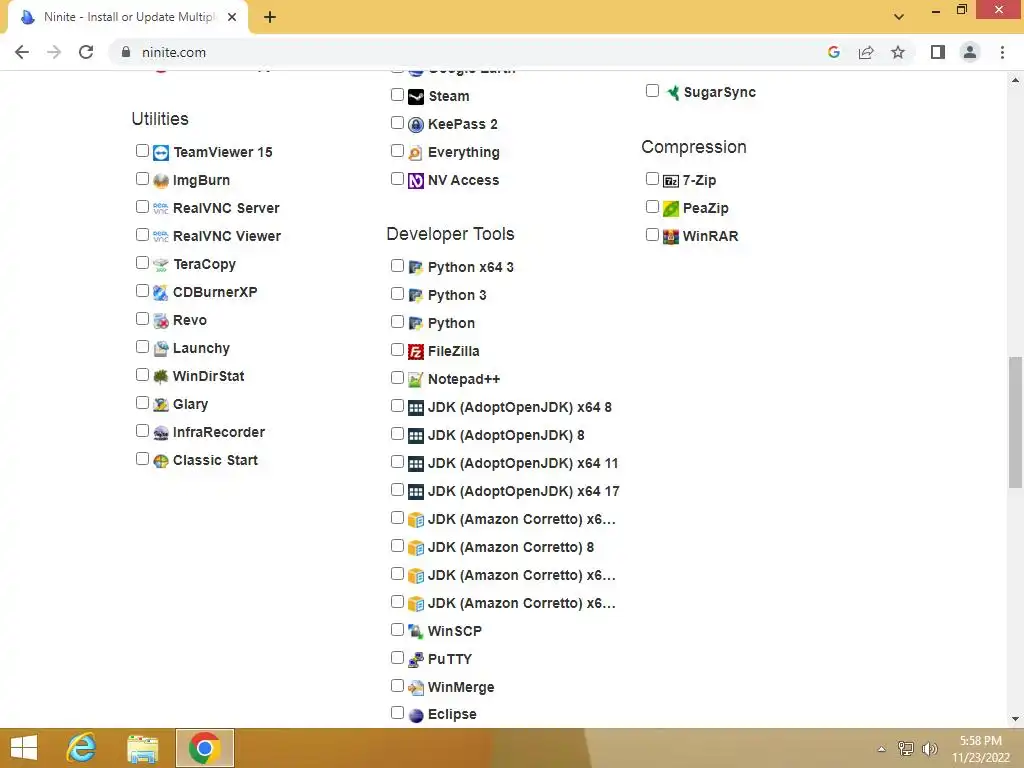Show hidden system tray icons
Image resolution: width=1024 pixels, height=768 pixels.
[882, 749]
